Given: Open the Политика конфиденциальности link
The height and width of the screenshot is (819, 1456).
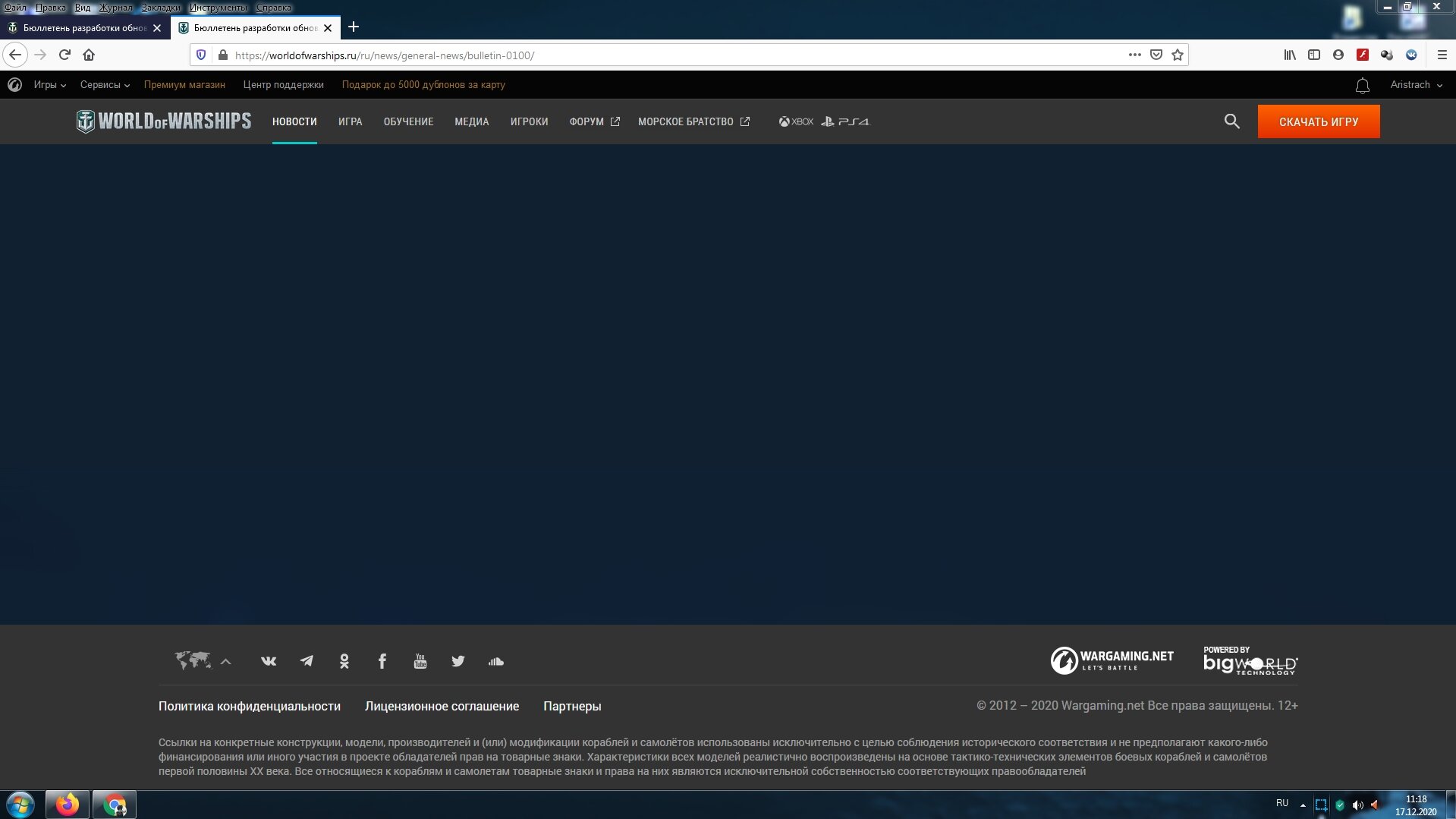Looking at the screenshot, I should pyautogui.click(x=250, y=706).
